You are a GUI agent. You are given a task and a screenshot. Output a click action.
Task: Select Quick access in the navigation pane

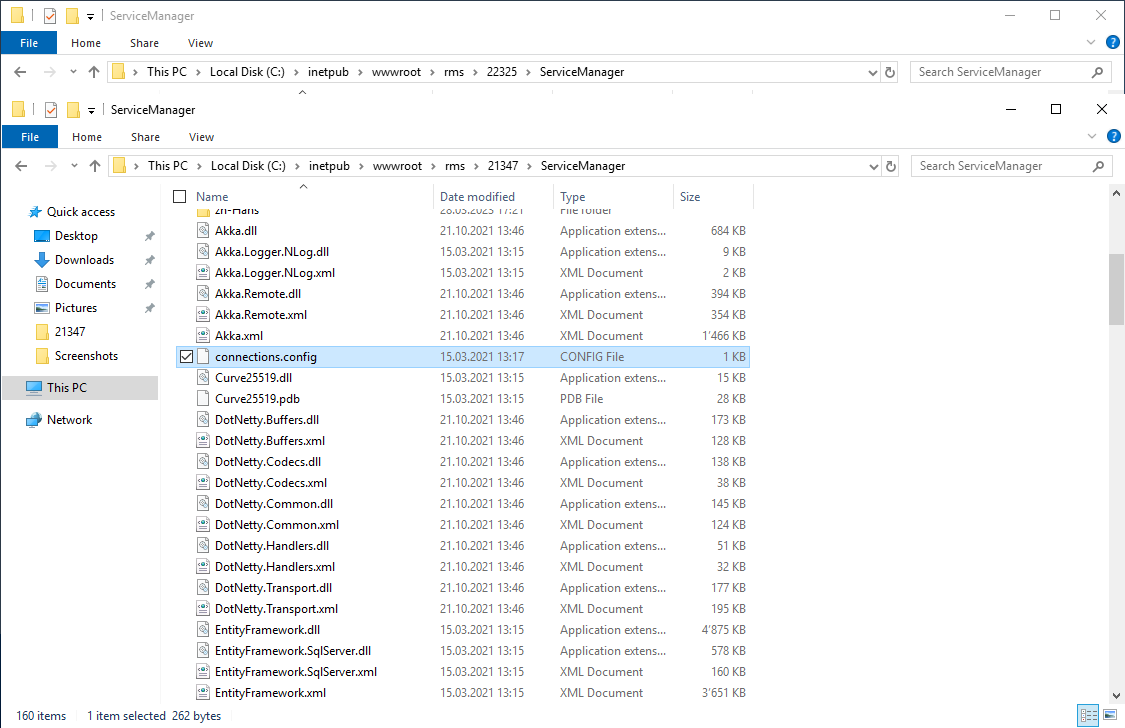80,212
